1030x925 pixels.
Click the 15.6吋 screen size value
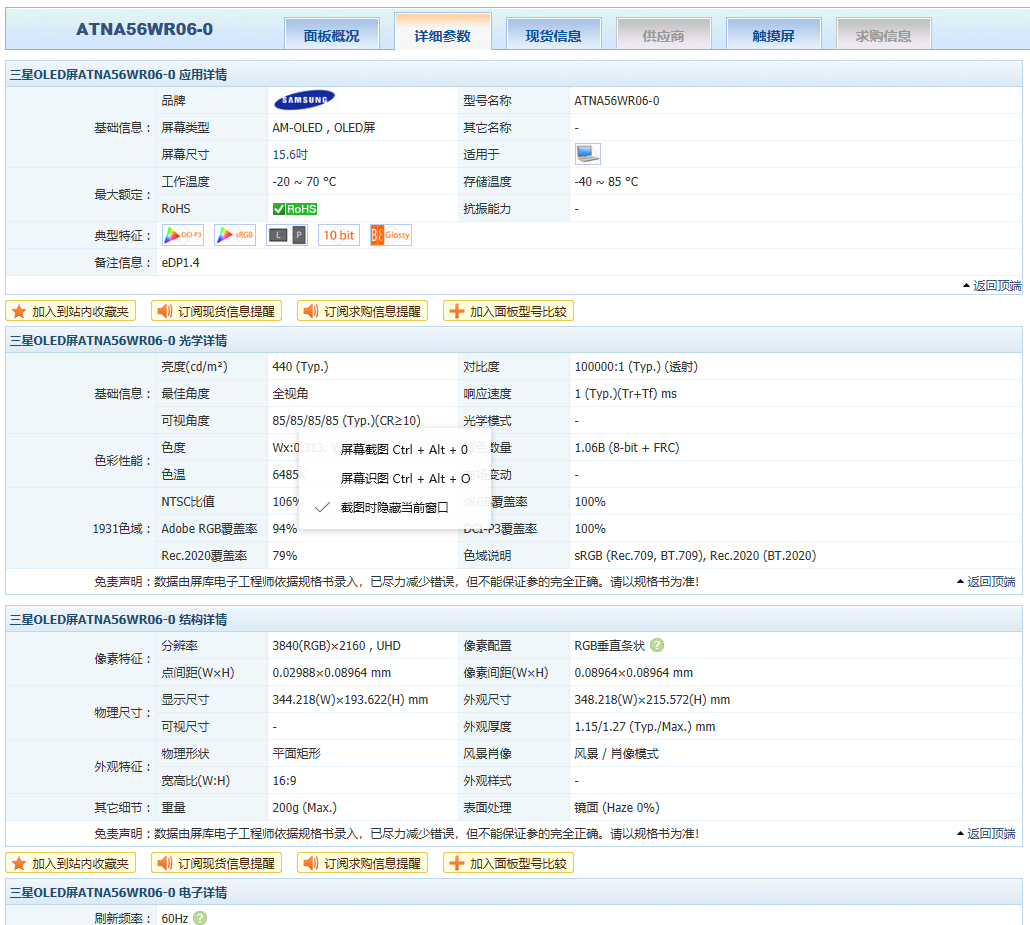click(290, 154)
